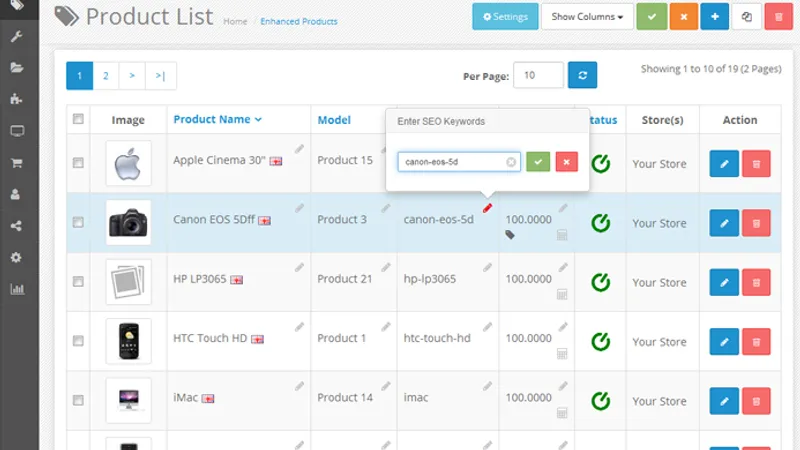Open the folder sidebar icon

point(16,67)
